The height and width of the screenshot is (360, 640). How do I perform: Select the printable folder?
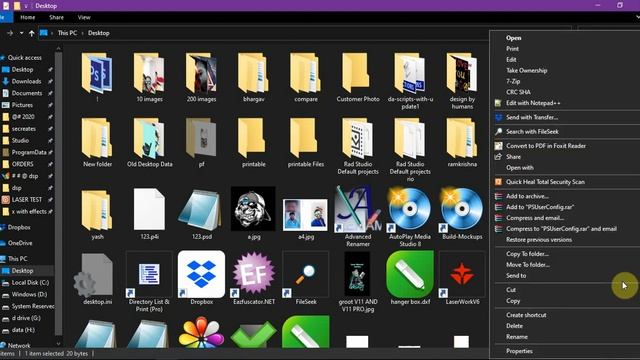point(253,142)
